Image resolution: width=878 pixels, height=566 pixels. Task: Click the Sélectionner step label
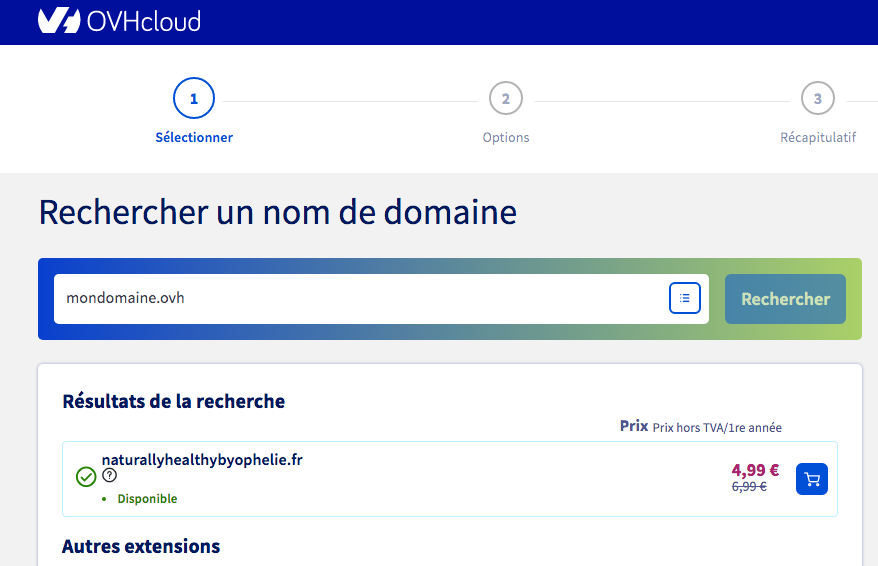coord(194,137)
